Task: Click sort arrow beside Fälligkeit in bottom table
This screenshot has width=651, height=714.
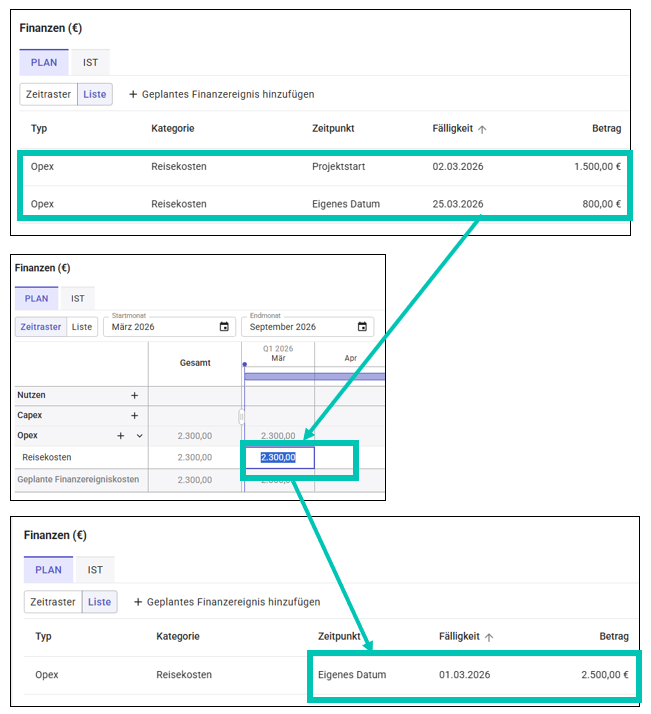Action: pyautogui.click(x=489, y=637)
